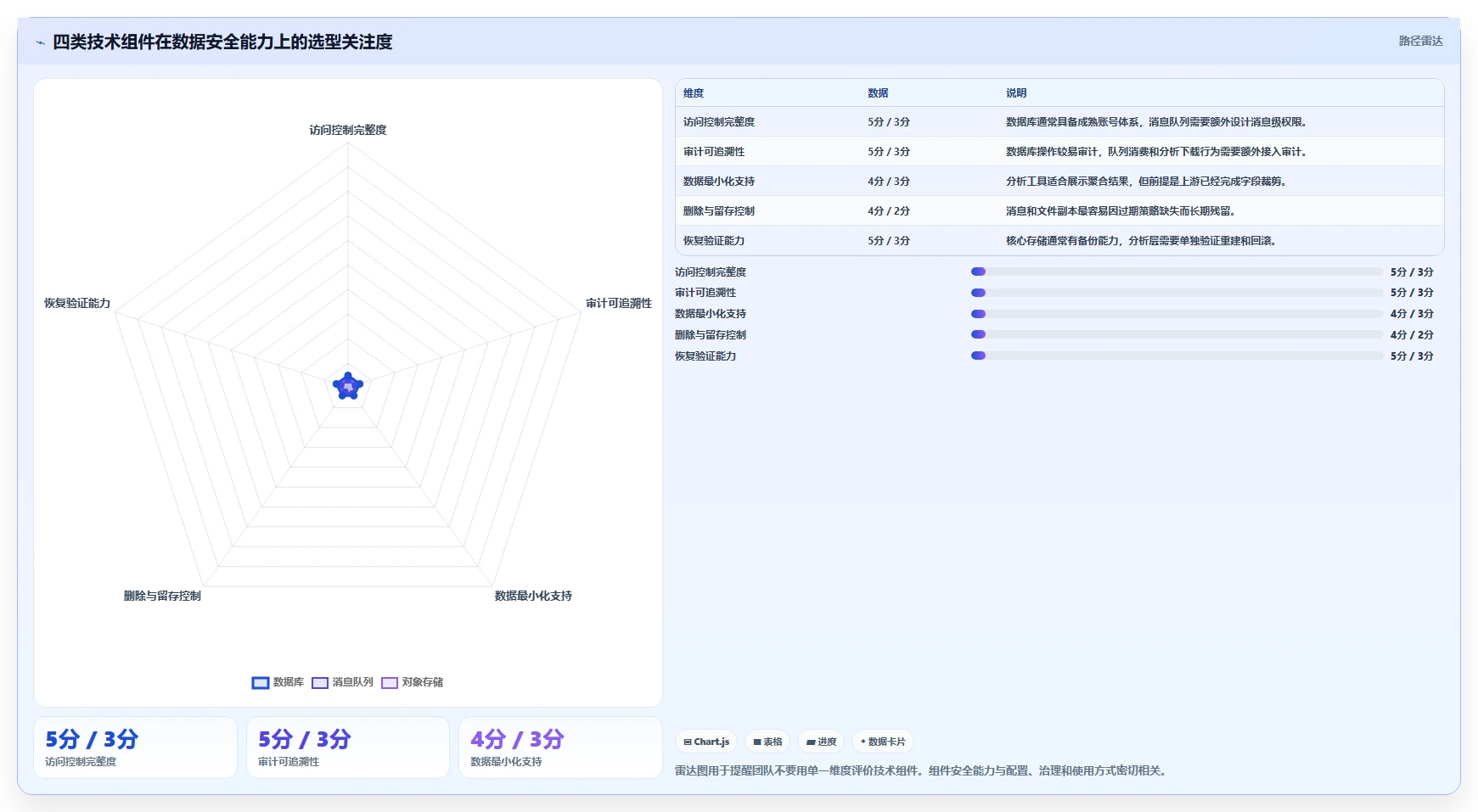Click the 审计可追溯性 axis label on radar
1478x812 pixels.
tap(619, 303)
